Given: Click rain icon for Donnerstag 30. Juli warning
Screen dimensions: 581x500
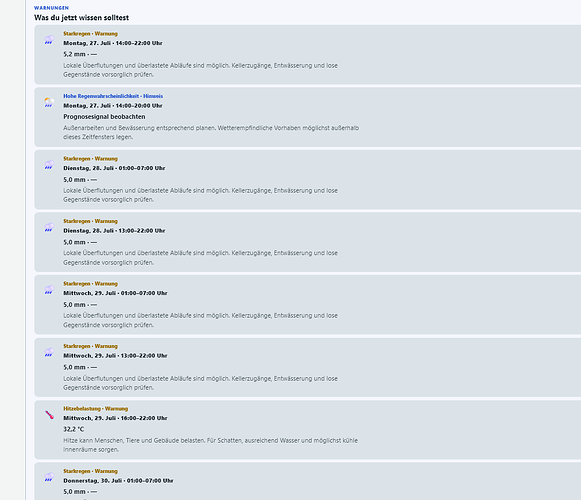Looking at the screenshot, I should pos(49,477).
